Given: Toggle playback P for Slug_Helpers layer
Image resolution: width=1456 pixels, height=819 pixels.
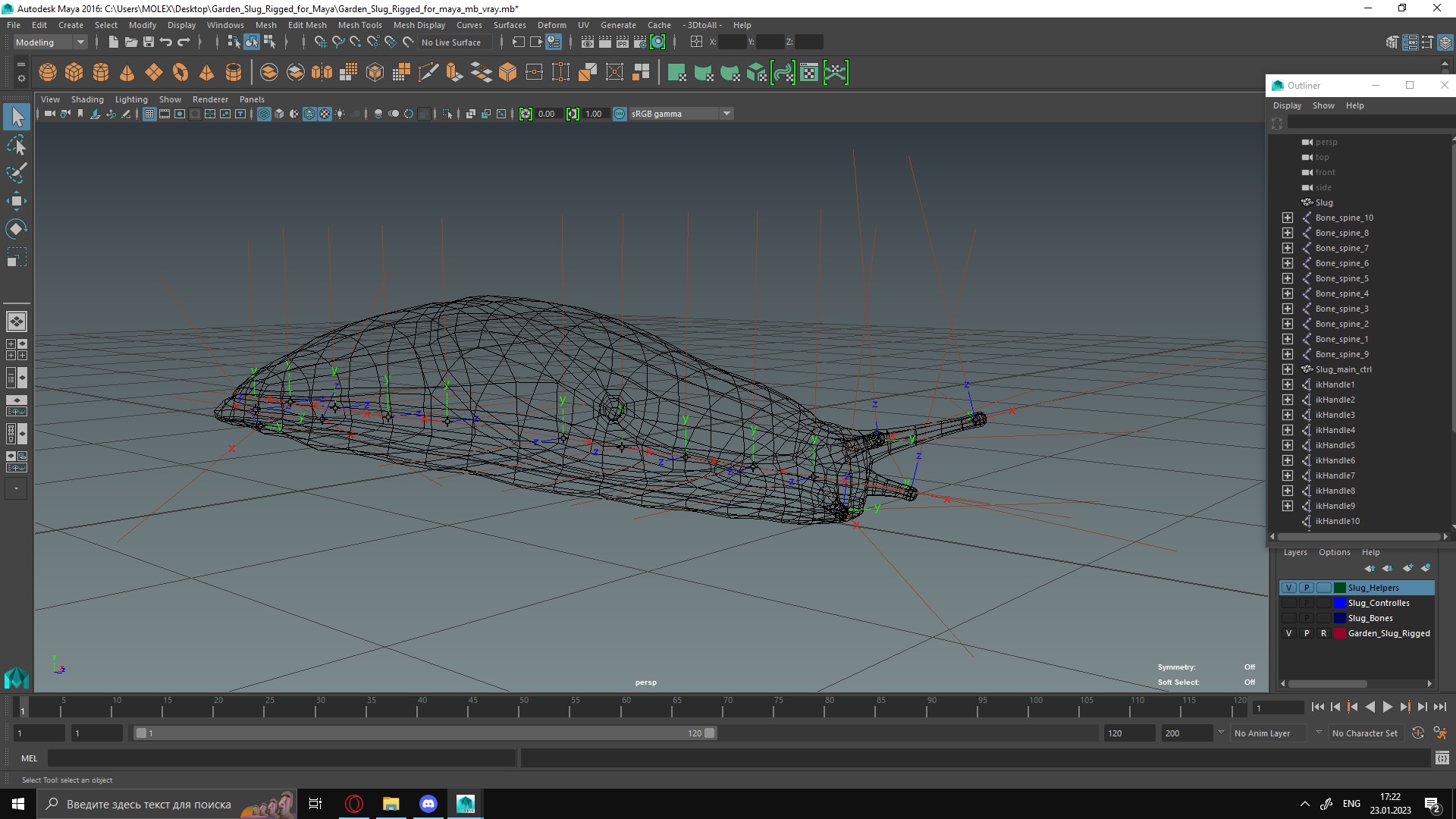Looking at the screenshot, I should pos(1306,588).
